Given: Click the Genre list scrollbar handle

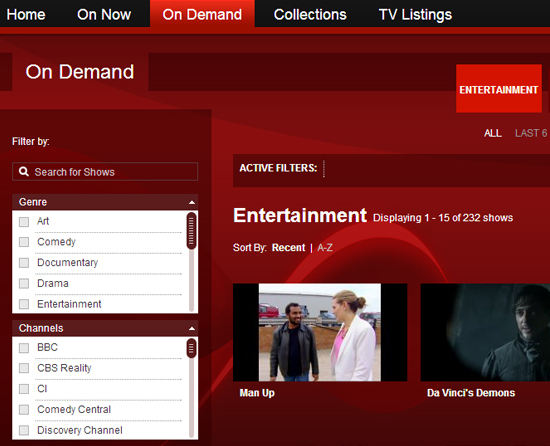Looking at the screenshot, I should (x=191, y=231).
